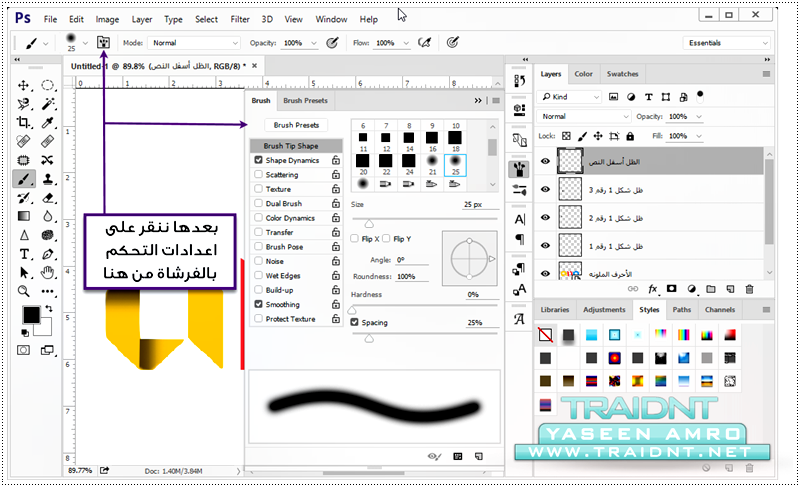
Task: Enable Texture checkbox
Action: click(259, 189)
